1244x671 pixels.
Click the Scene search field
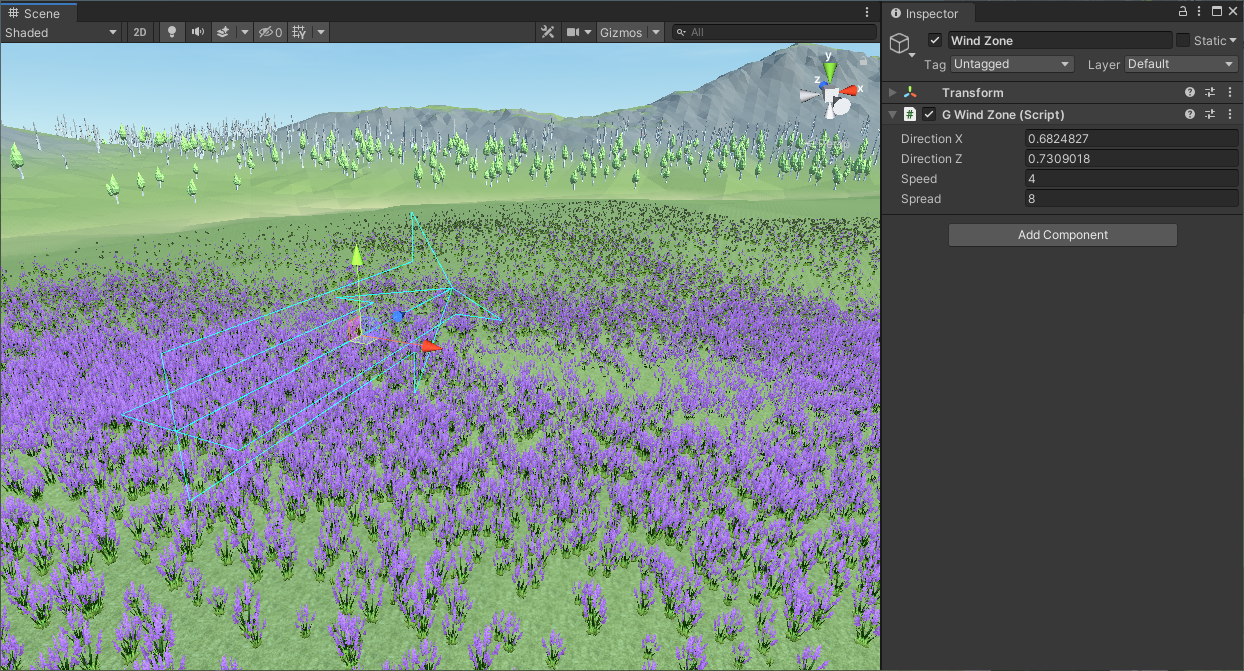click(x=774, y=32)
